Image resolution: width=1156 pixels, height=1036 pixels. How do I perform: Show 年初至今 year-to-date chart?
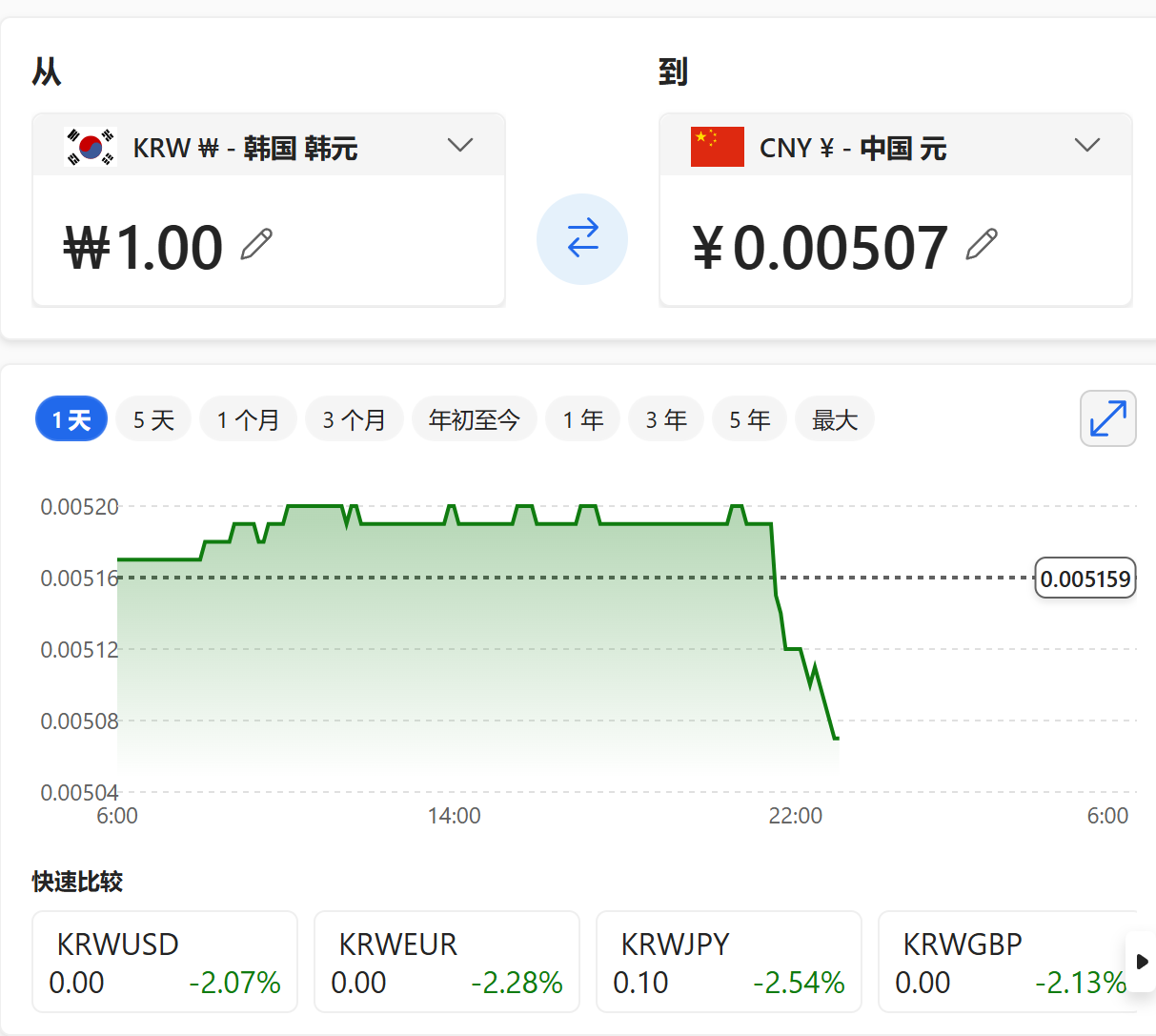(x=474, y=419)
